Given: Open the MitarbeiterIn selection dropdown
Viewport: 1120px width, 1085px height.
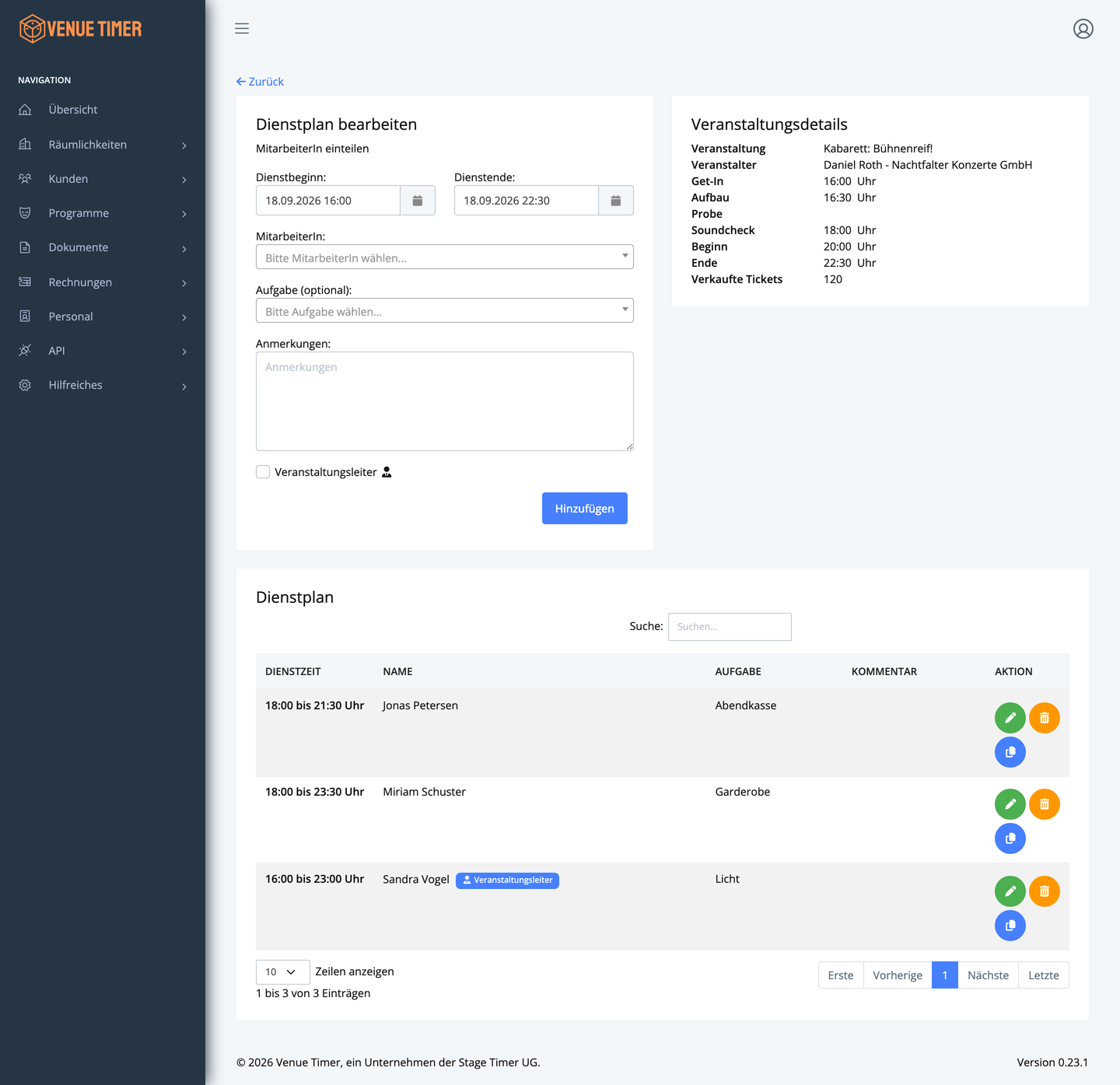Looking at the screenshot, I should coord(445,257).
